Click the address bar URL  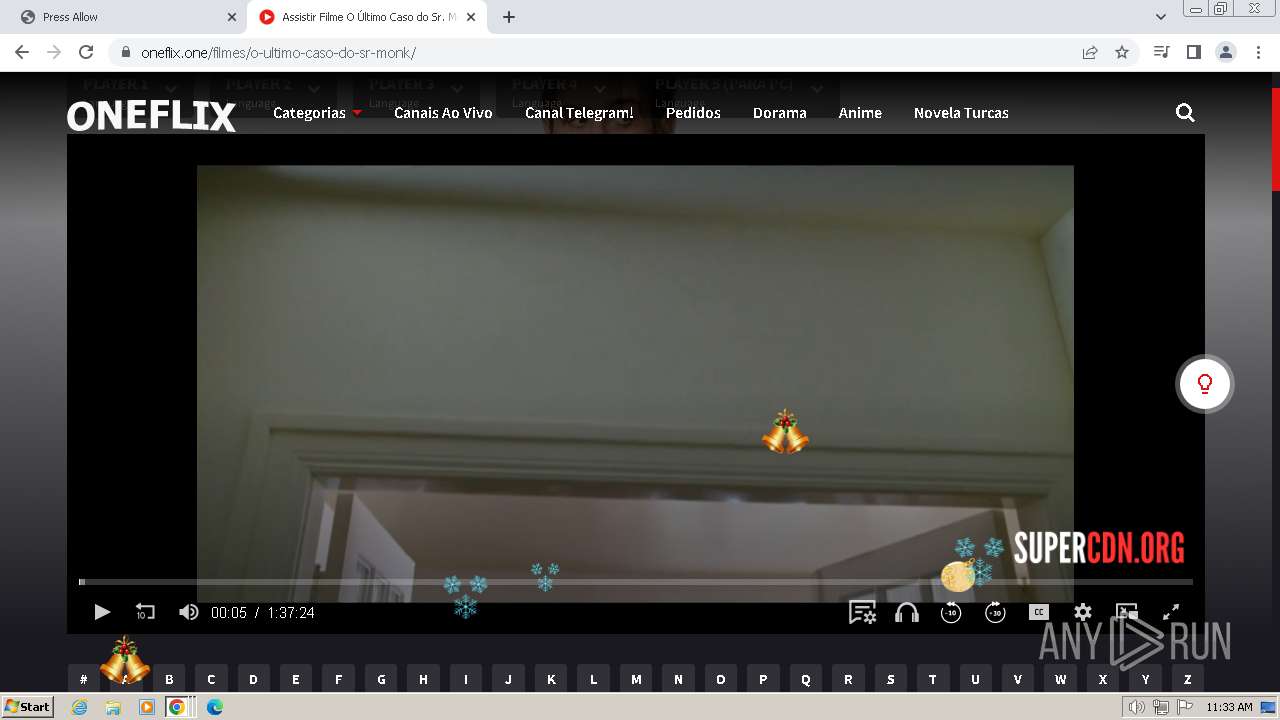coord(278,53)
